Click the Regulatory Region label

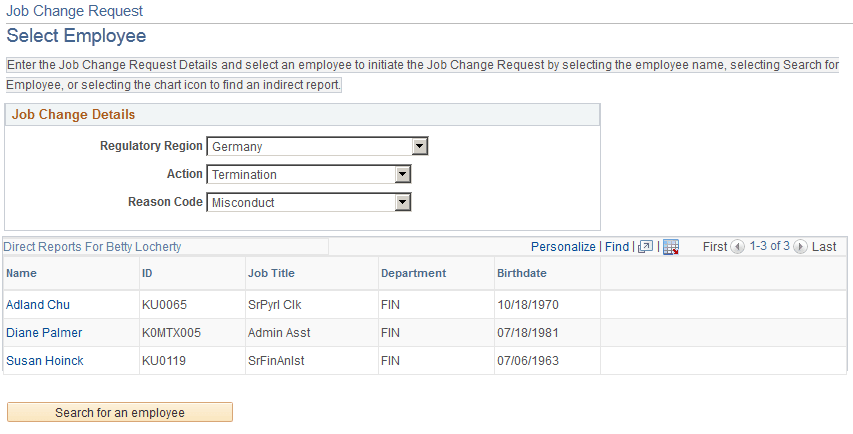(x=151, y=146)
